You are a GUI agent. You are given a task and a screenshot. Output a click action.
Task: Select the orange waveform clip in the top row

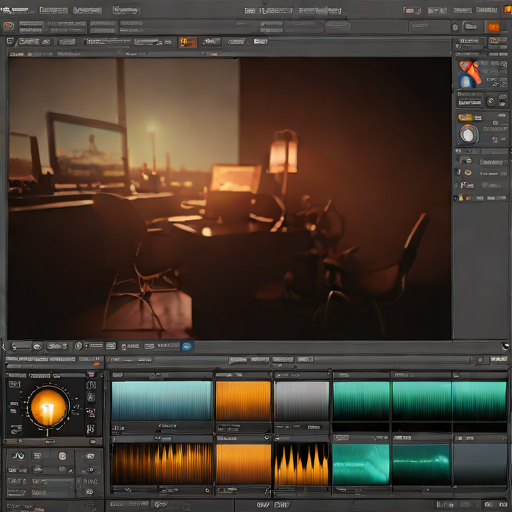[x=243, y=401]
